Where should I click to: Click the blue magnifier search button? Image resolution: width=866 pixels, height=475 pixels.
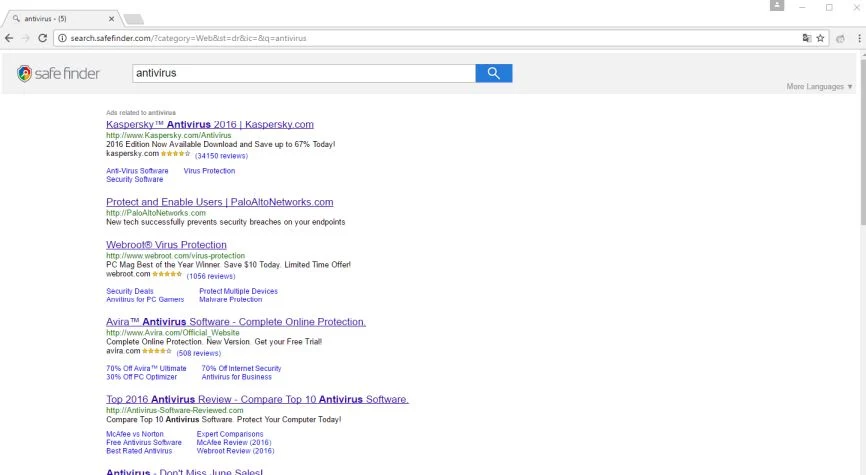point(494,73)
